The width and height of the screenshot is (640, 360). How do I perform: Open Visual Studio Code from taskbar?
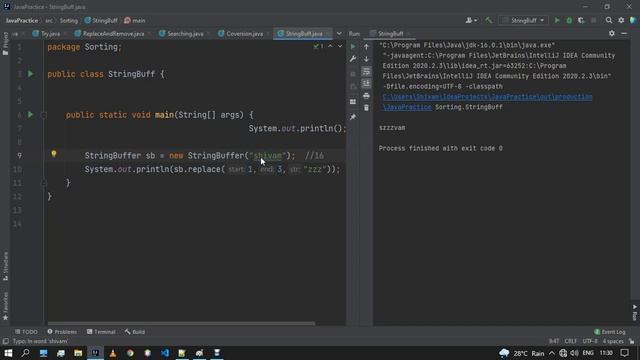click(x=165, y=353)
